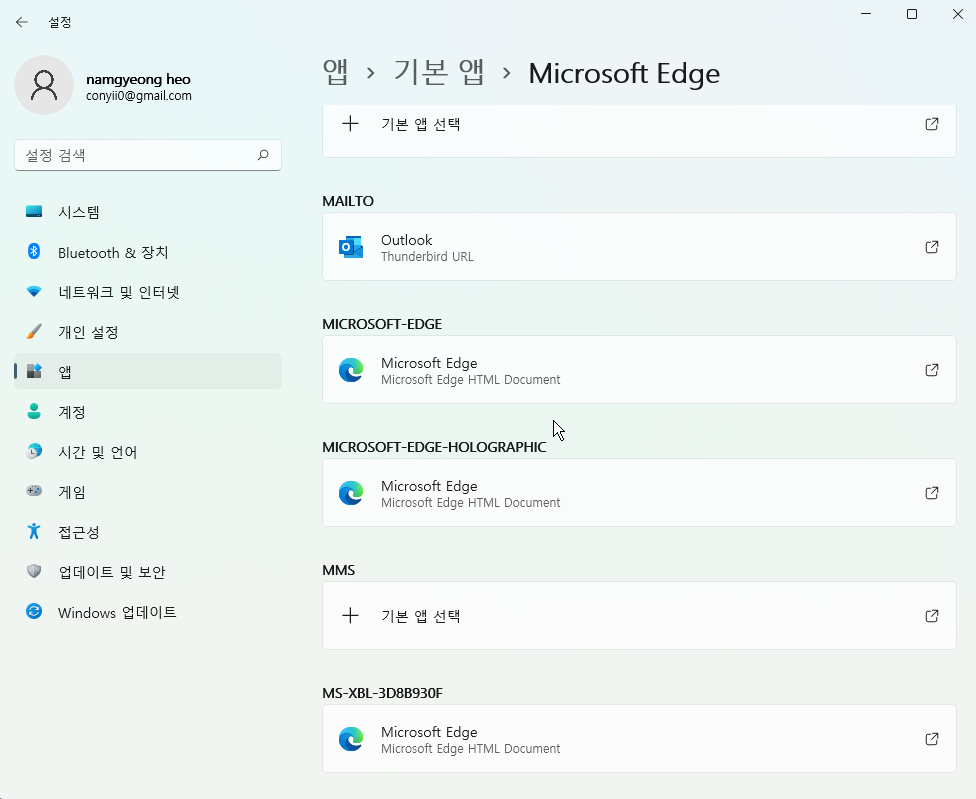Open the user account avatar
The width and height of the screenshot is (976, 799).
[44, 85]
